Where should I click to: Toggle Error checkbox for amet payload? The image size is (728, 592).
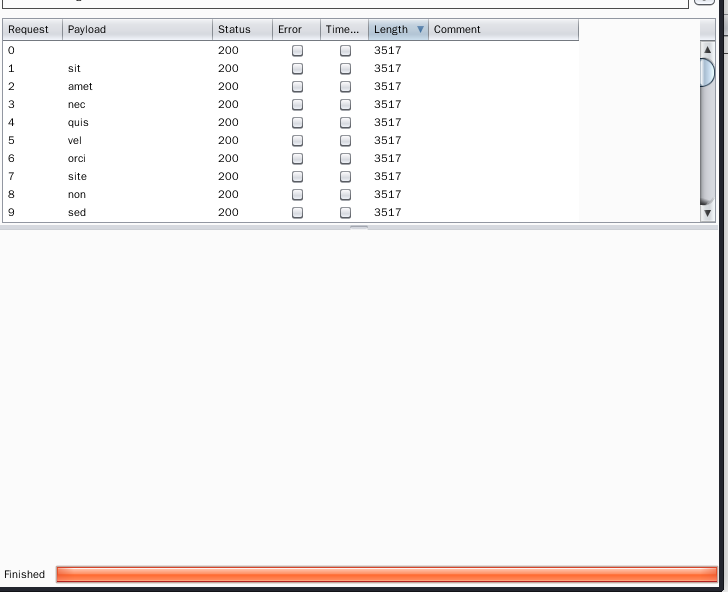pos(297,86)
